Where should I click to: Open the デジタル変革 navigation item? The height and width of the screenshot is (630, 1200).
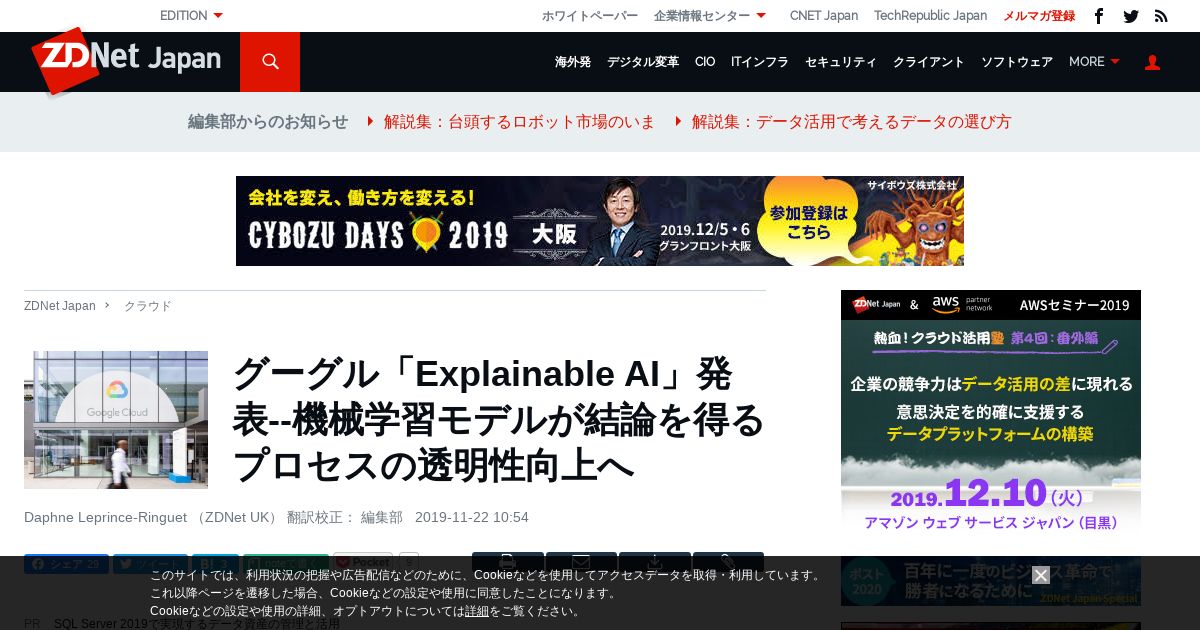[643, 62]
